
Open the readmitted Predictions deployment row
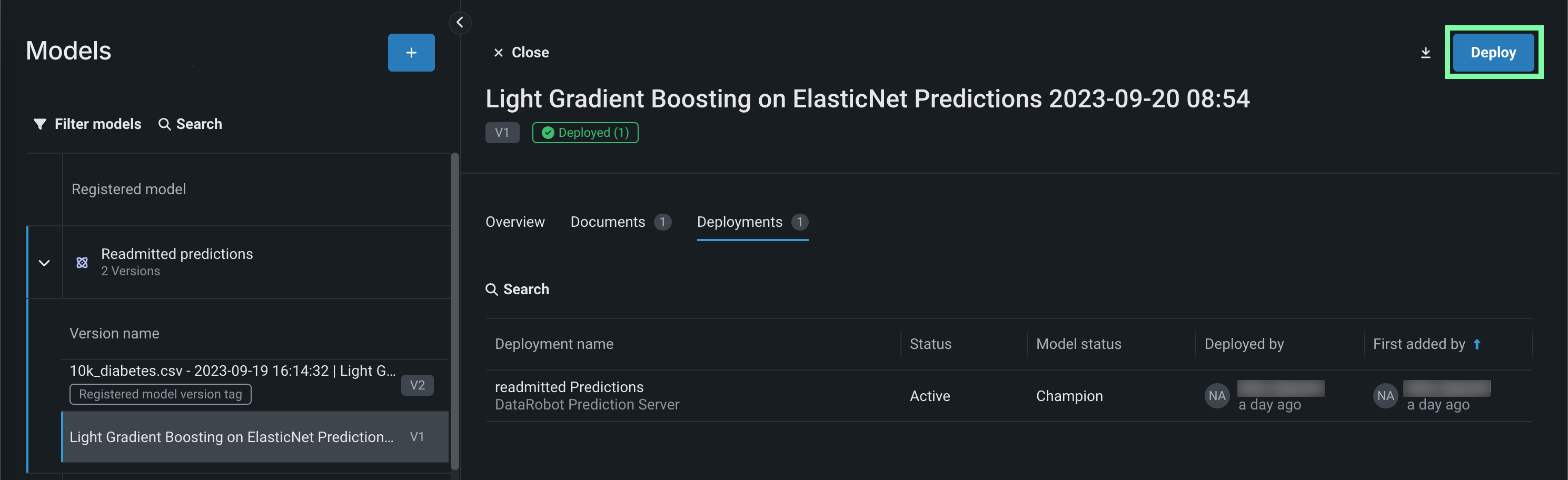point(569,387)
